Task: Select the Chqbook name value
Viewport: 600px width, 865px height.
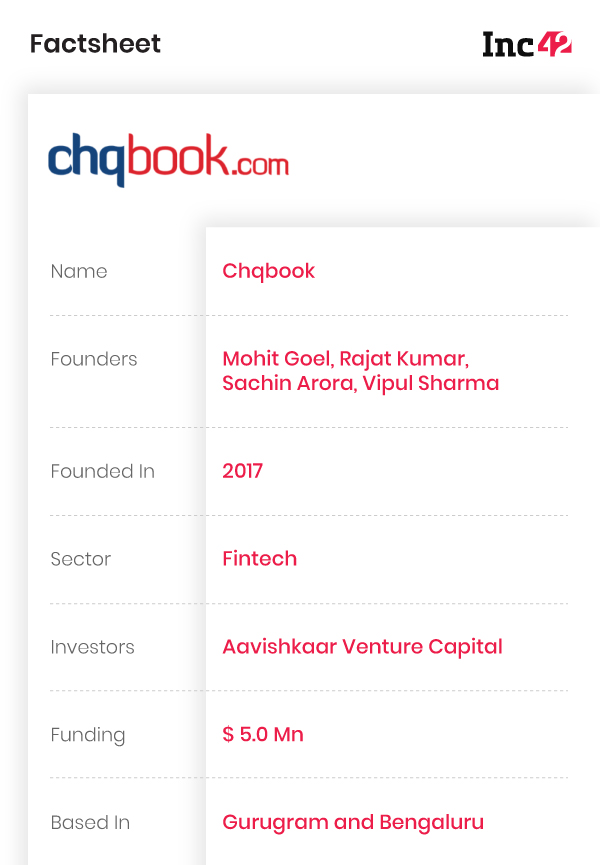Action: 269,271
